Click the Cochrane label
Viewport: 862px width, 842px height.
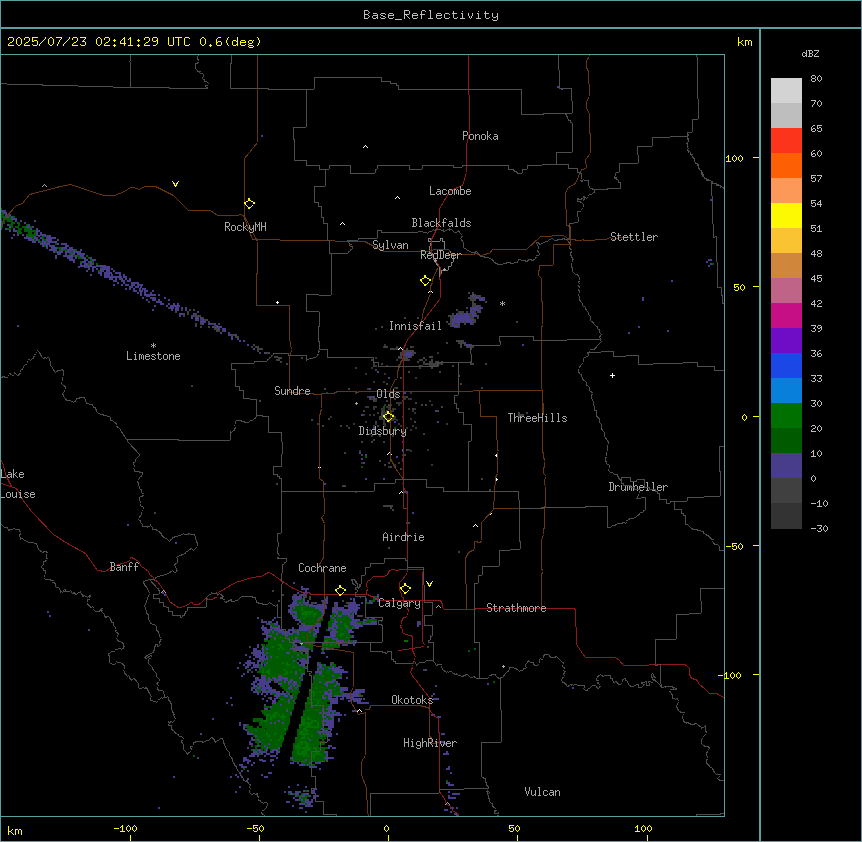coord(322,568)
